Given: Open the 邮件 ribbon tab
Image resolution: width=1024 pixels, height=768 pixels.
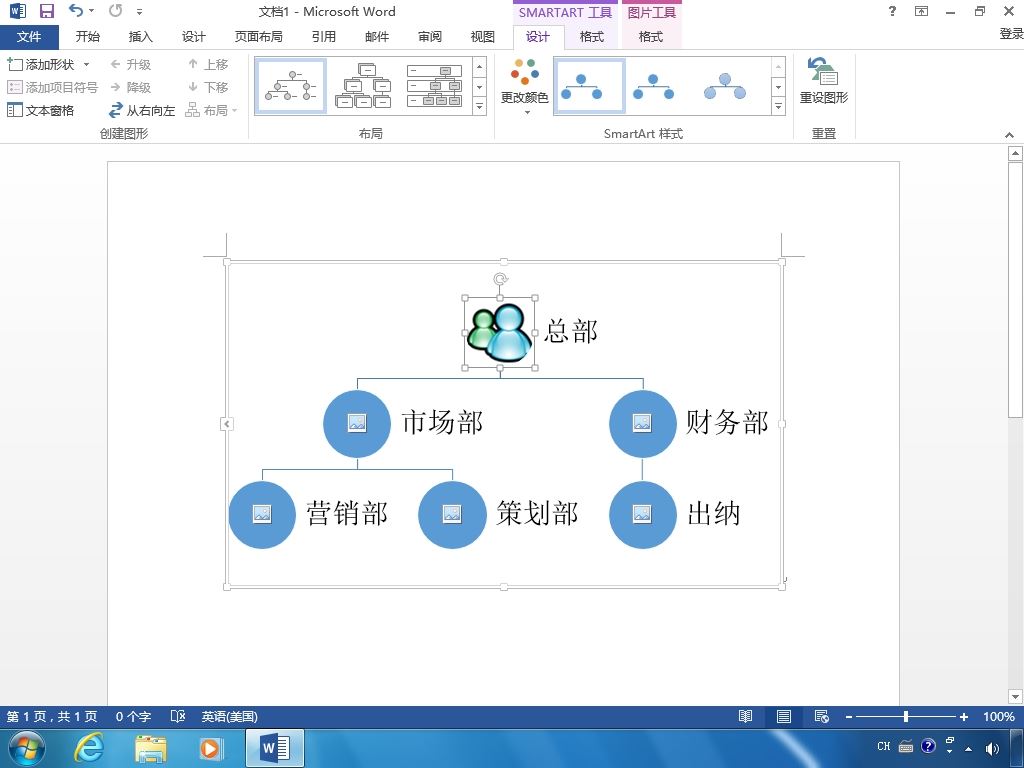Looking at the screenshot, I should [x=377, y=37].
